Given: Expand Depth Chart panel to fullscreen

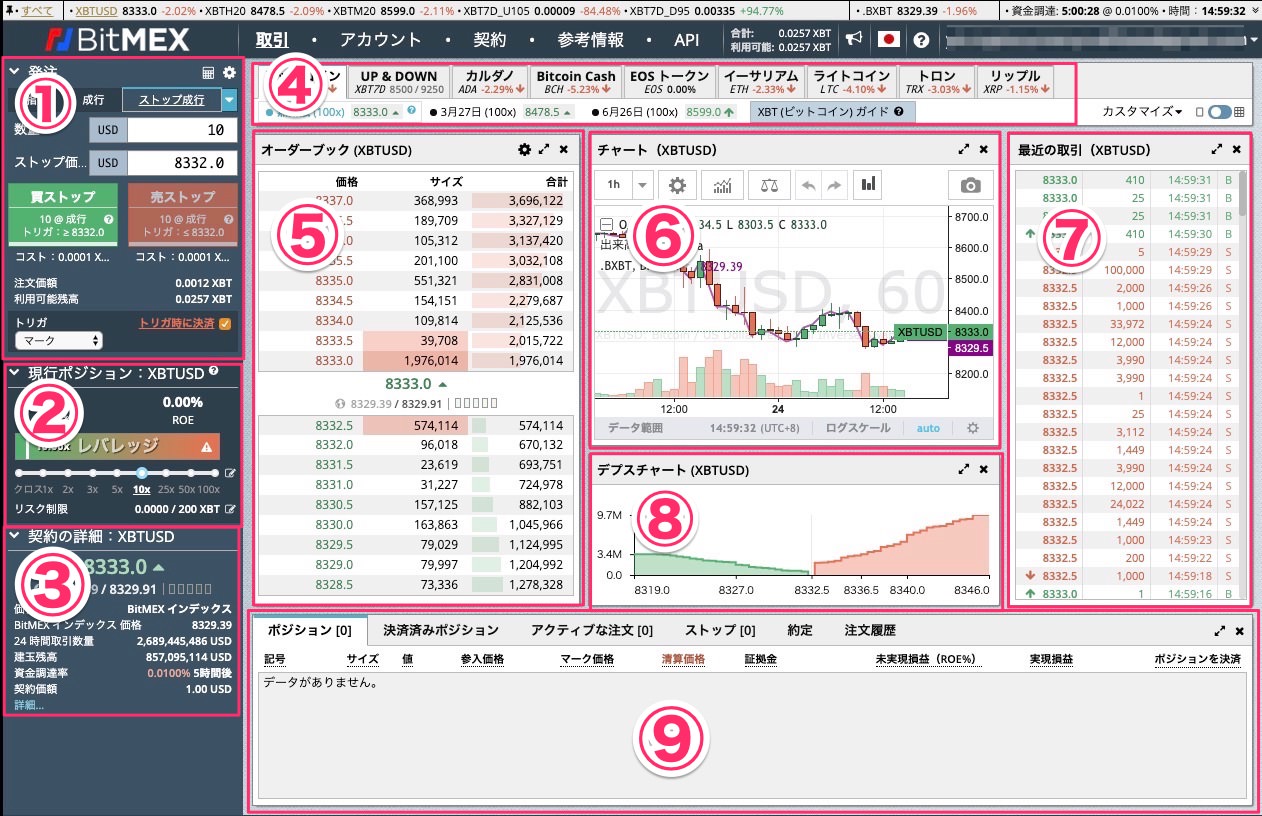Looking at the screenshot, I should [964, 469].
